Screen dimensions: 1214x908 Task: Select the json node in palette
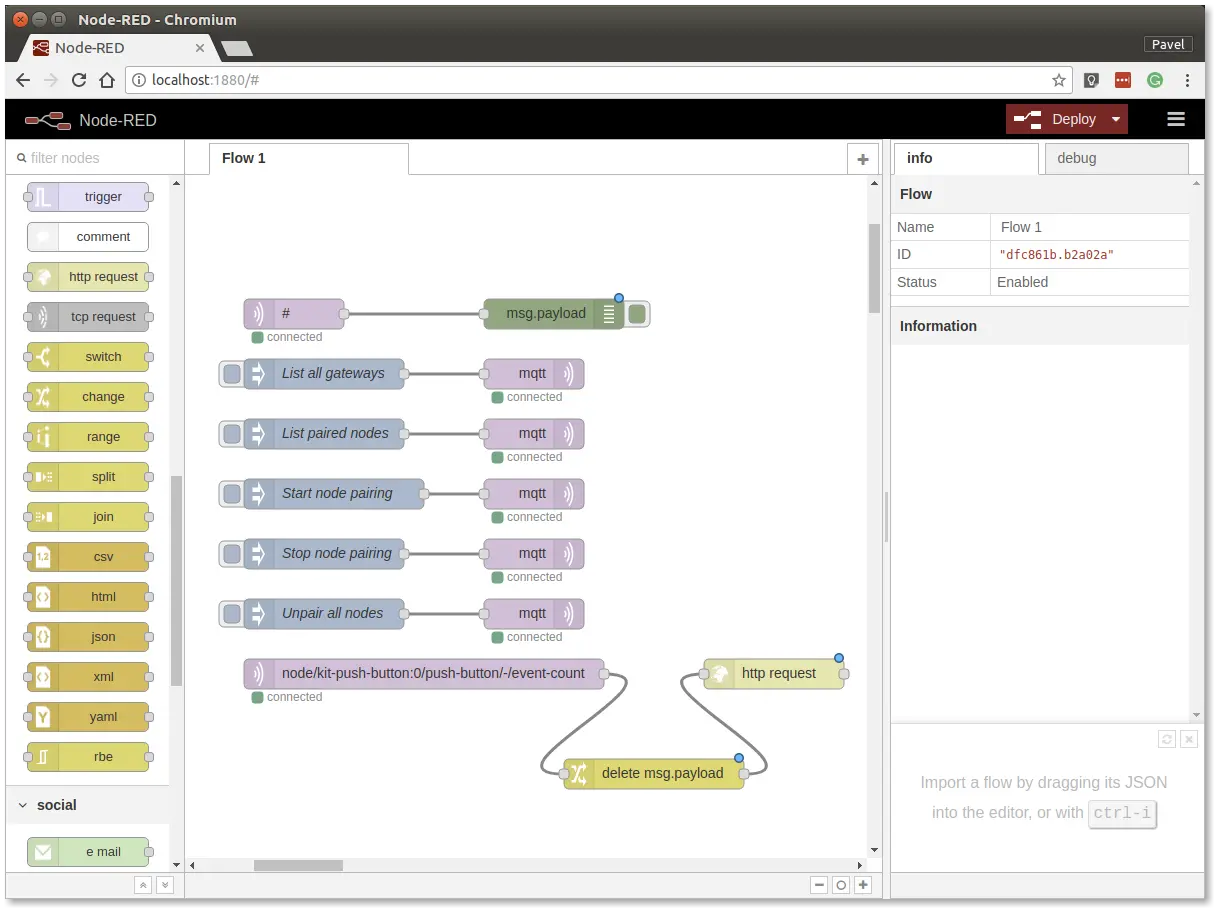coord(88,637)
